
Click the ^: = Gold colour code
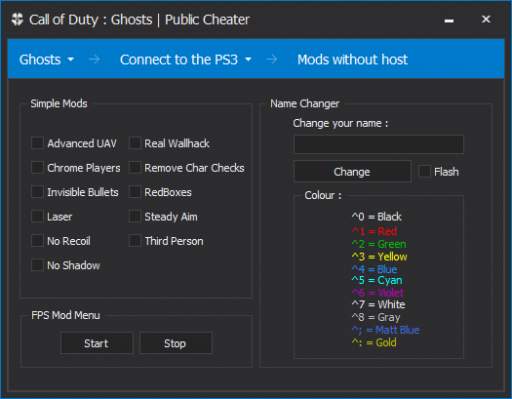[374, 342]
